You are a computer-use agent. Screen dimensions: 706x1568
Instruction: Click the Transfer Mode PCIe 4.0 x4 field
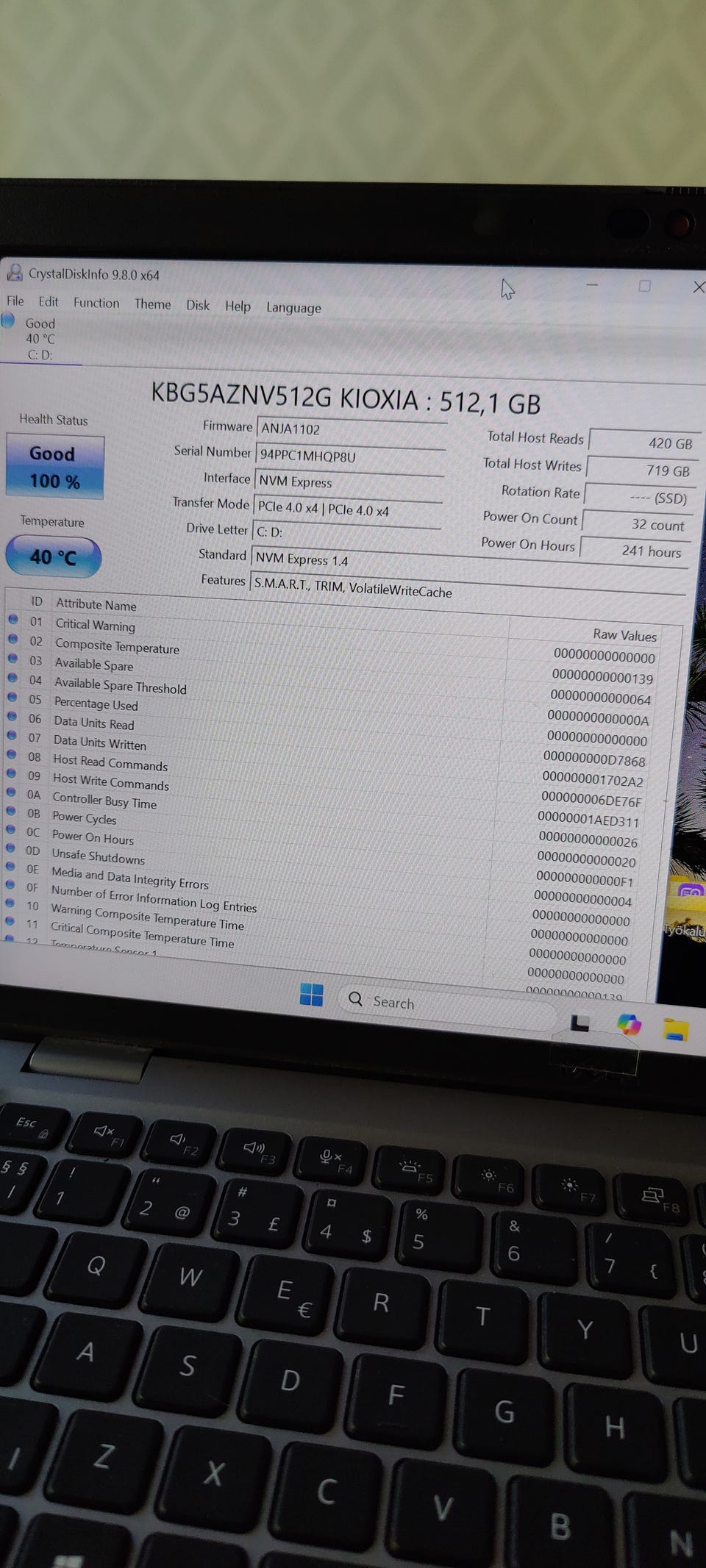click(x=347, y=509)
